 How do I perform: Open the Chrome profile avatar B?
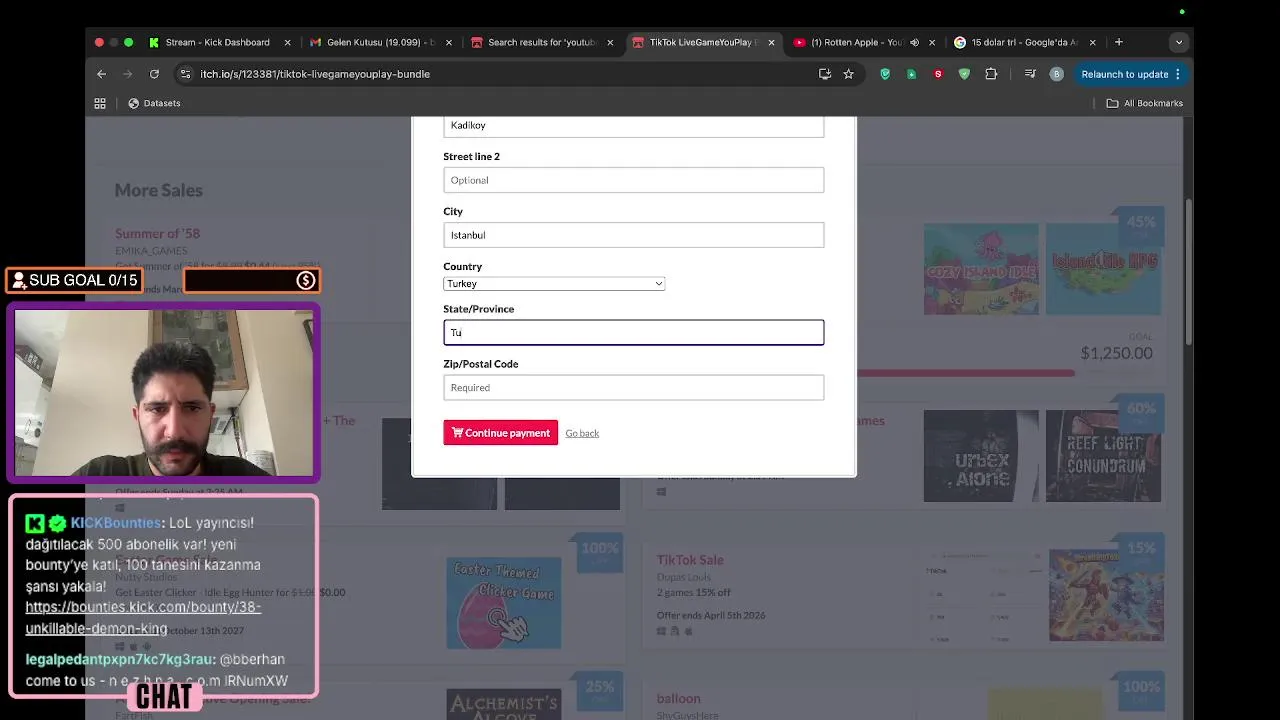[x=1056, y=74]
